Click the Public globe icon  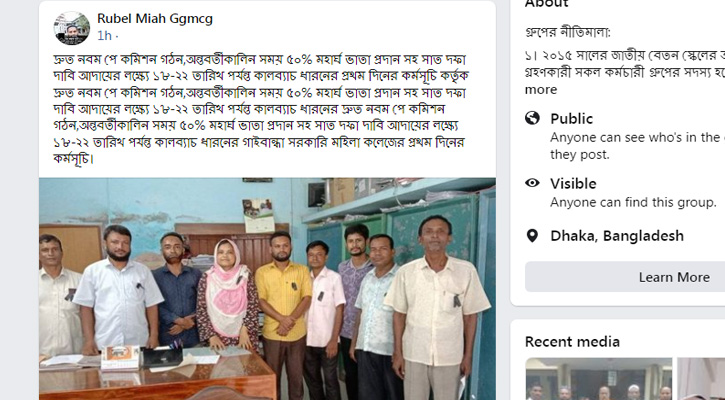532,118
